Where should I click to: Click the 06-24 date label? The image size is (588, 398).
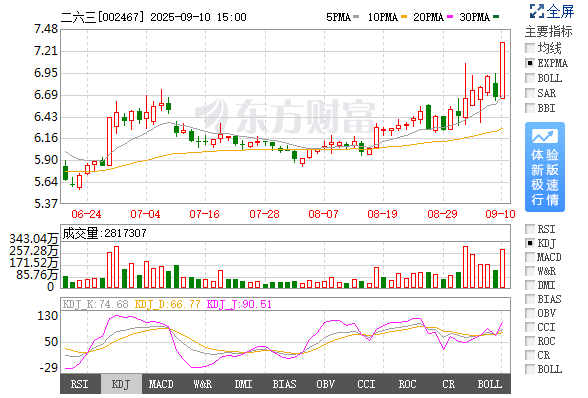pyautogui.click(x=86, y=214)
